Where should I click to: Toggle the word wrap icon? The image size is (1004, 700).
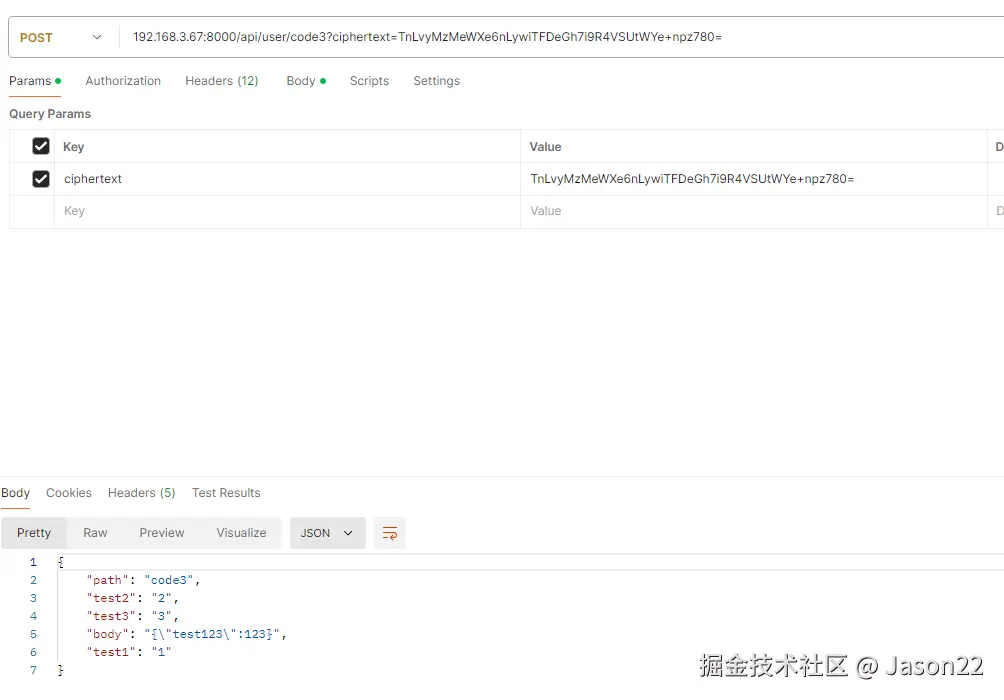coord(390,533)
